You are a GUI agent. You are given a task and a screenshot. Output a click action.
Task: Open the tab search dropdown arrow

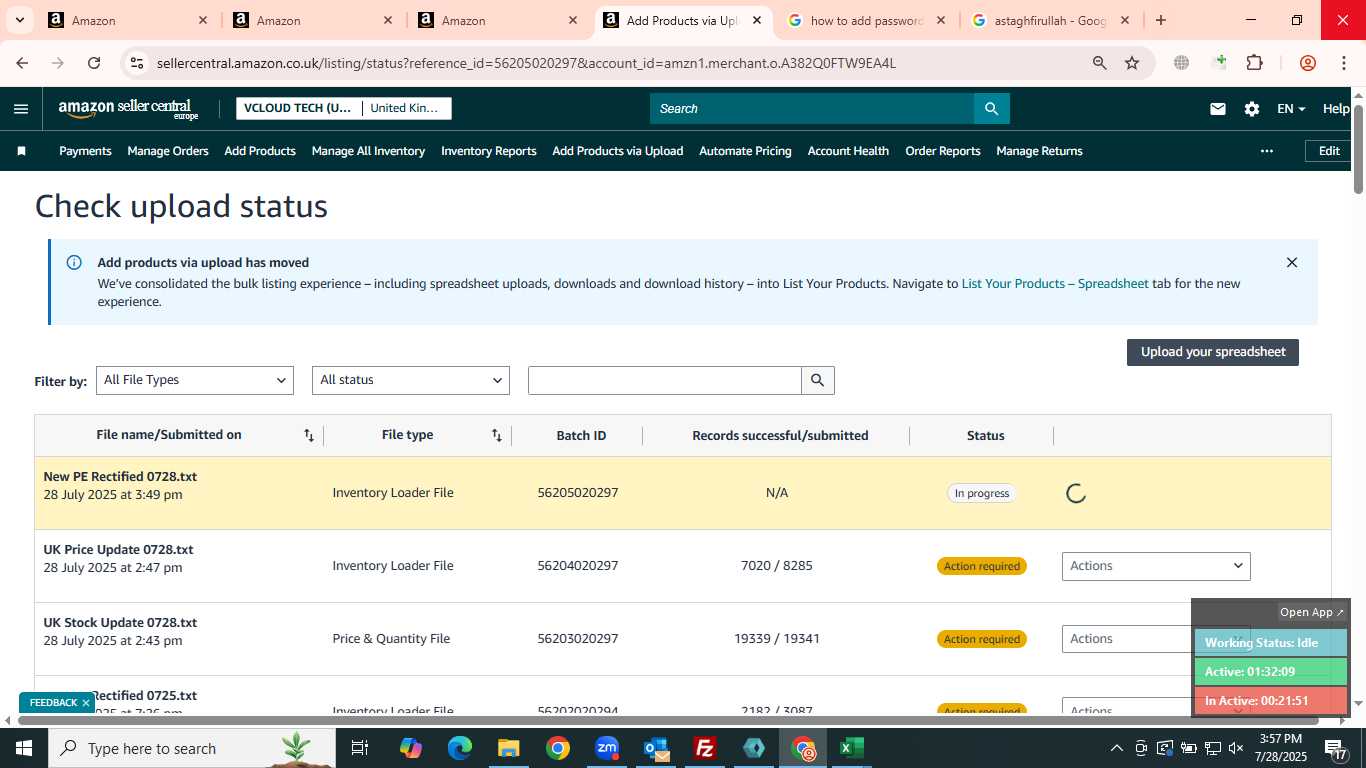point(20,20)
